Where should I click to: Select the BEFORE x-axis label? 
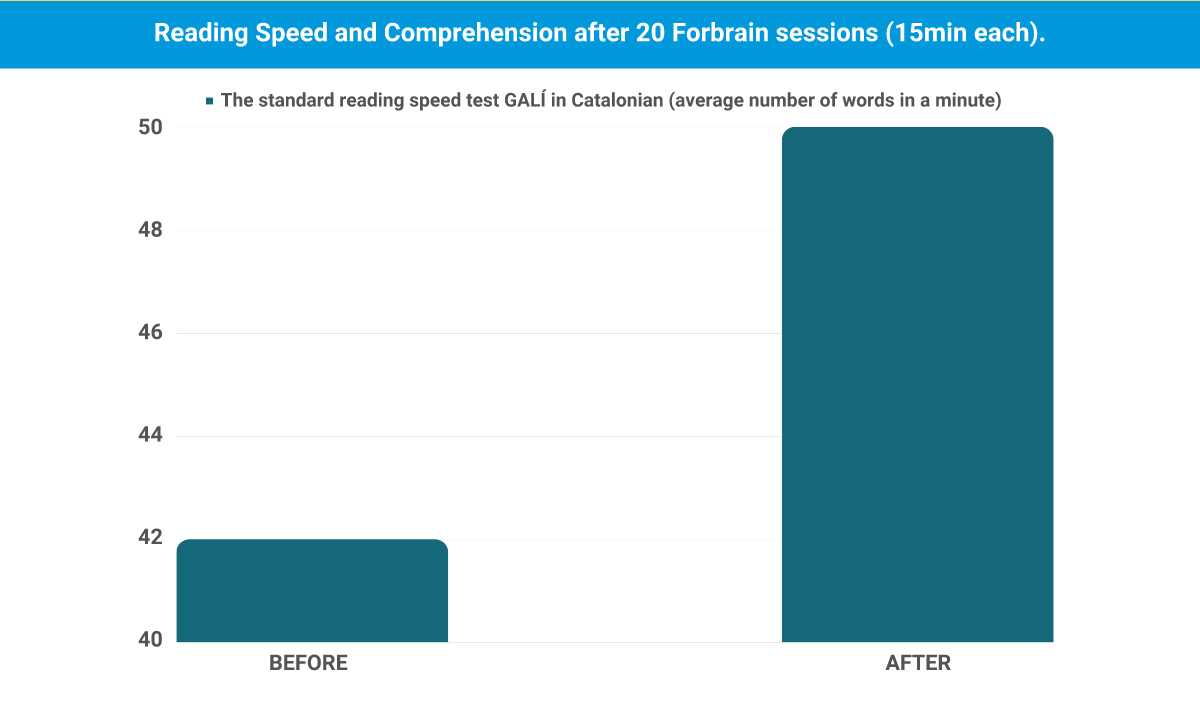coord(308,663)
